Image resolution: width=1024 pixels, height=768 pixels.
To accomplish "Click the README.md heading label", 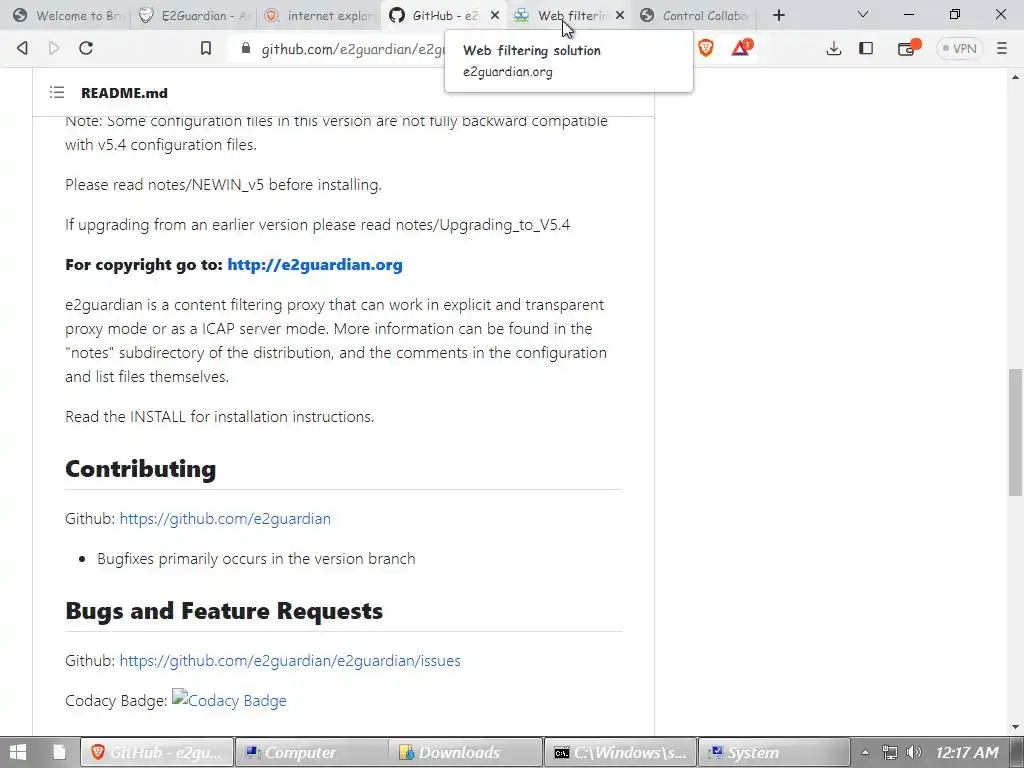I will tap(124, 93).
